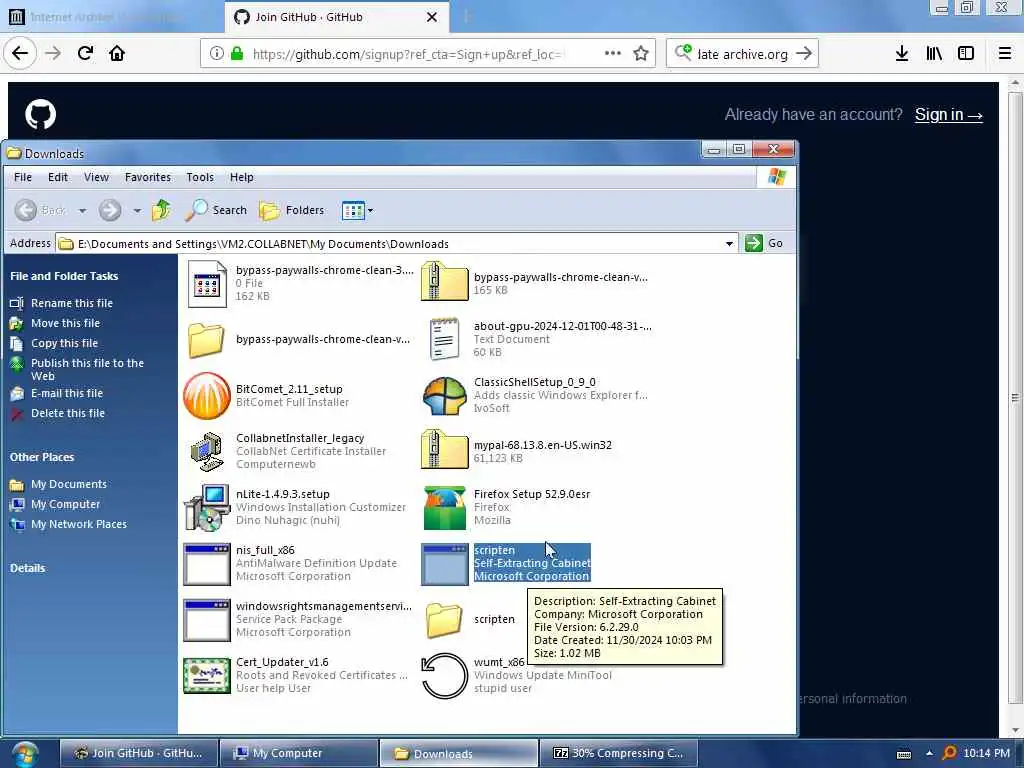
Task: Expand the Address bar dropdown arrow
Action: coord(729,244)
